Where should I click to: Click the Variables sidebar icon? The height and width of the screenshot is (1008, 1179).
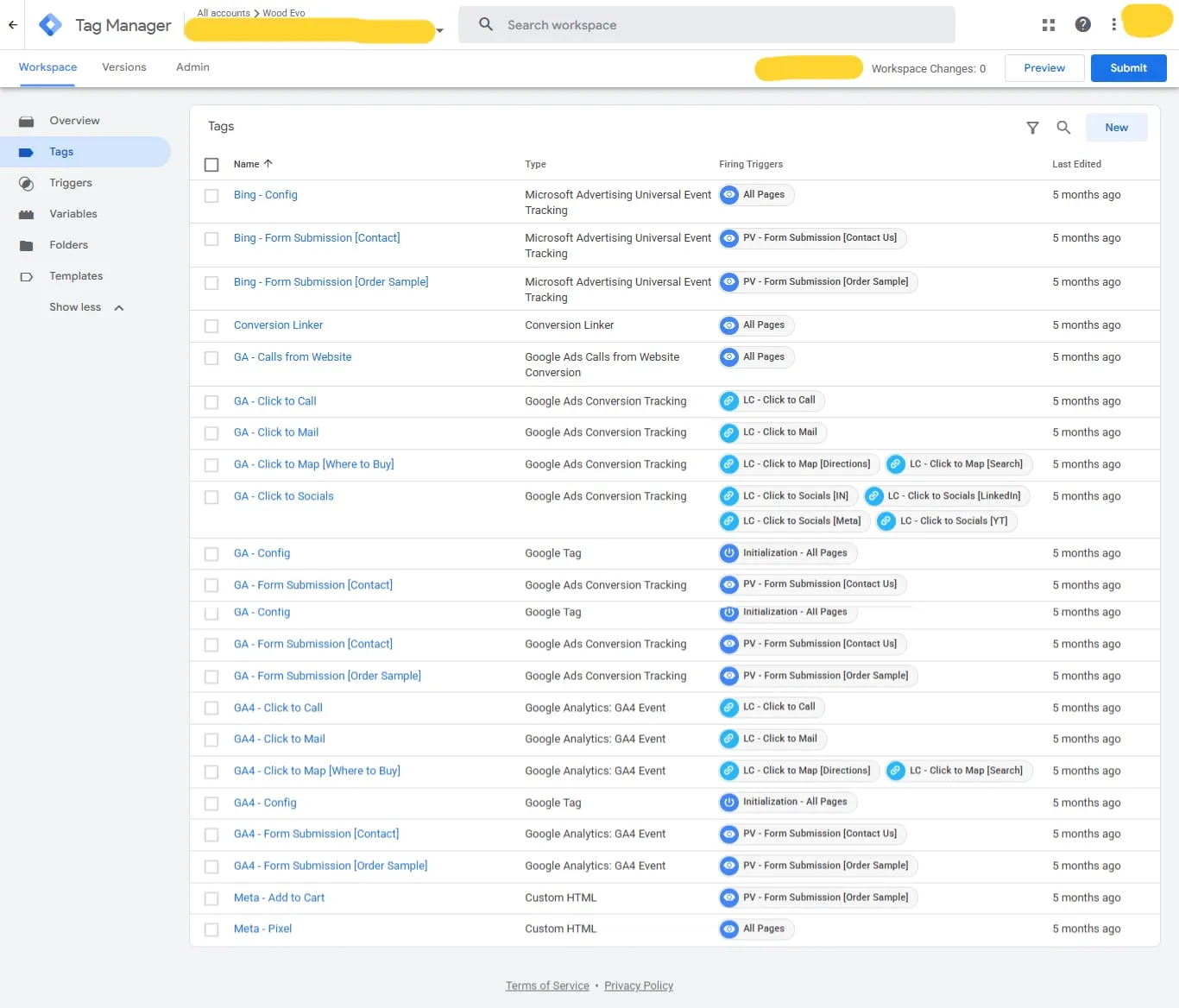coord(27,214)
